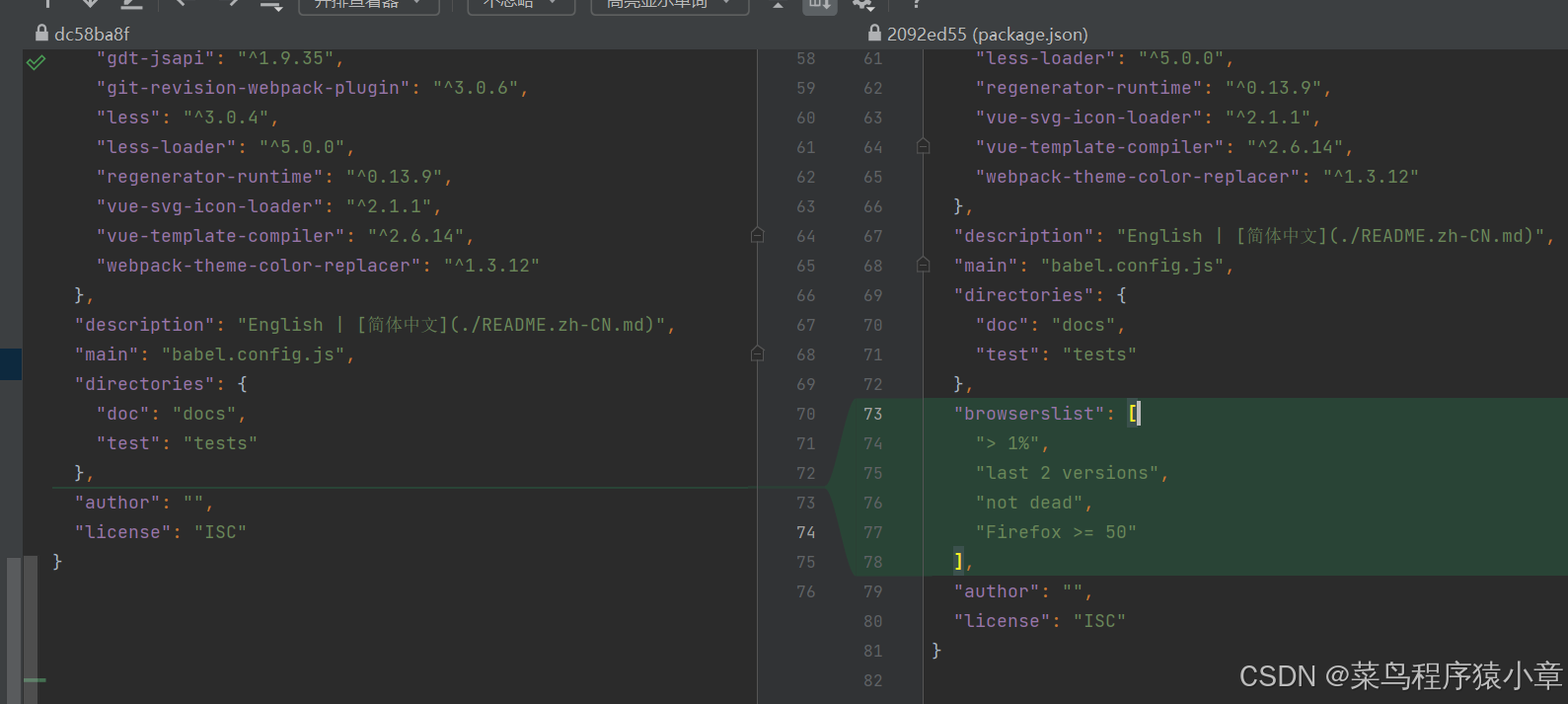
Task: Click "webpack-theme-color-replacer" line in right pane
Action: coord(1197,177)
